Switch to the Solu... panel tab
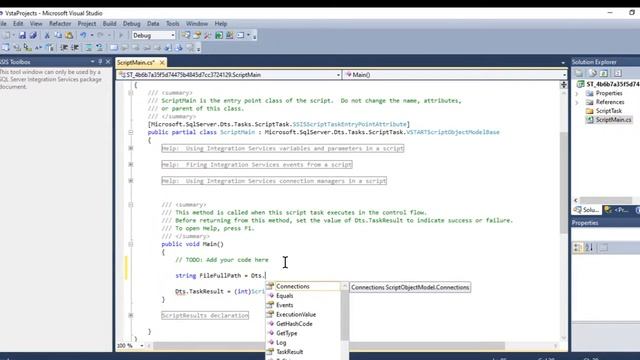Screen dimensions: 640x360 [x=586, y=210]
